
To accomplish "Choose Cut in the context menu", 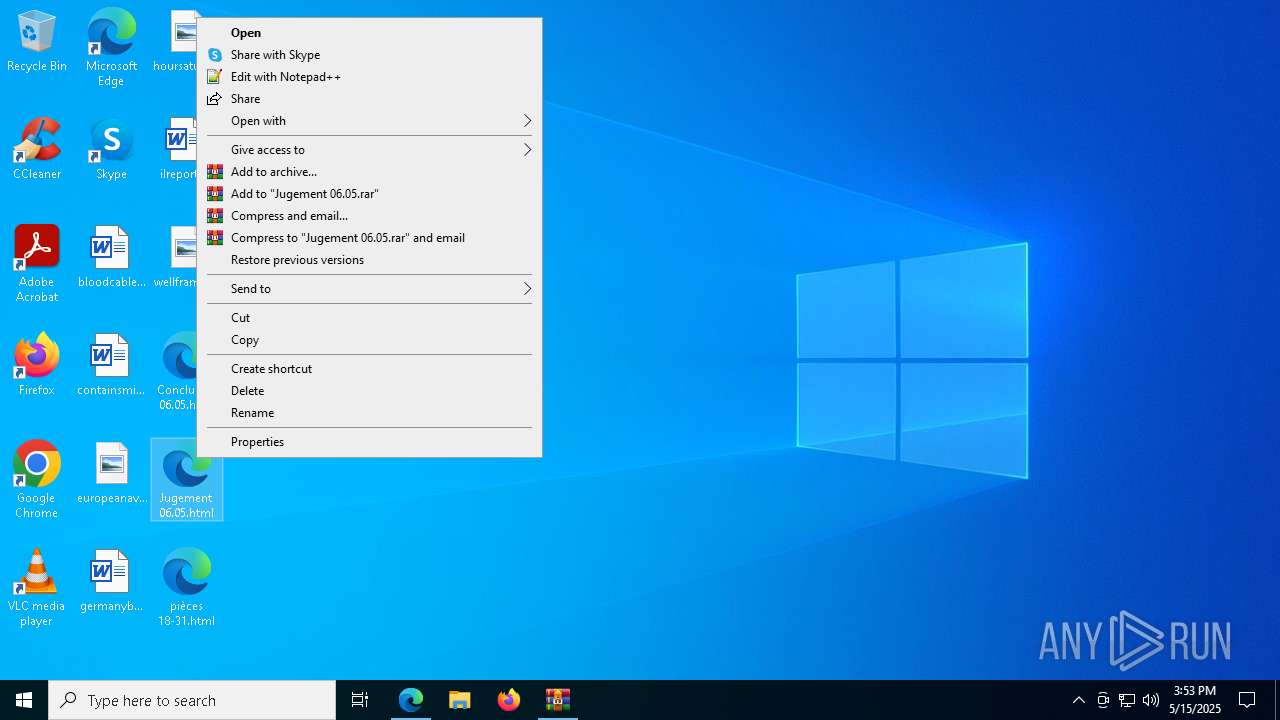I will pyautogui.click(x=369, y=318).
